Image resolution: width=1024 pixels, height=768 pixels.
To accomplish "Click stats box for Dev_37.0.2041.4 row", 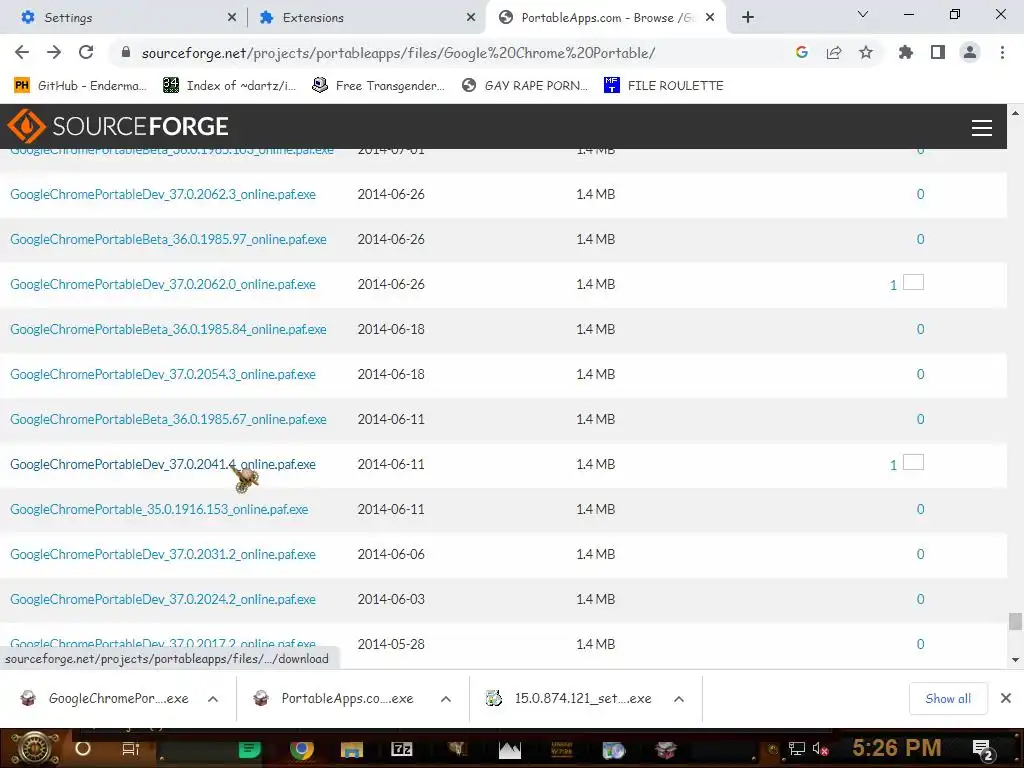I will coord(913,462).
